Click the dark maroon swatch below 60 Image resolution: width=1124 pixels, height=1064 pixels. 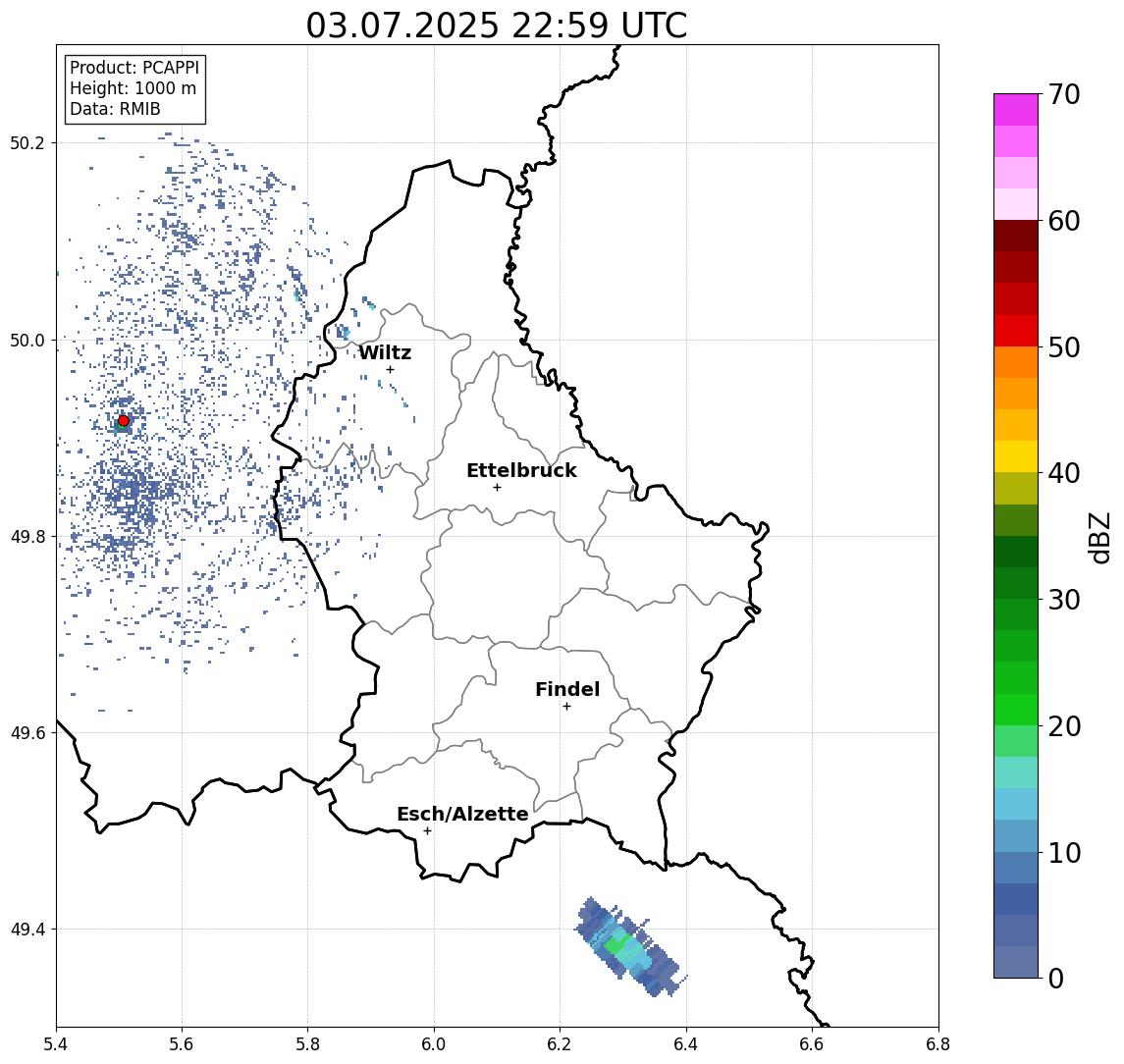point(1016,236)
